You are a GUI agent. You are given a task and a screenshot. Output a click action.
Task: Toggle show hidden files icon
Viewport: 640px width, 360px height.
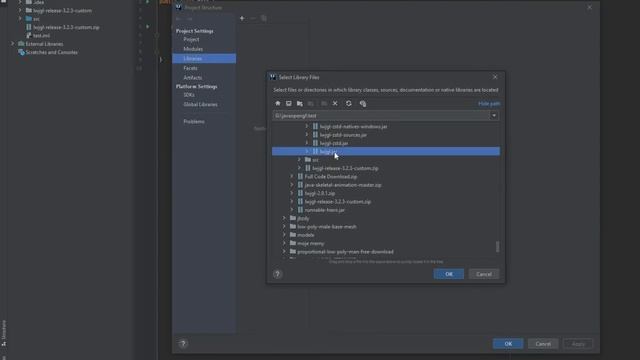click(x=363, y=104)
